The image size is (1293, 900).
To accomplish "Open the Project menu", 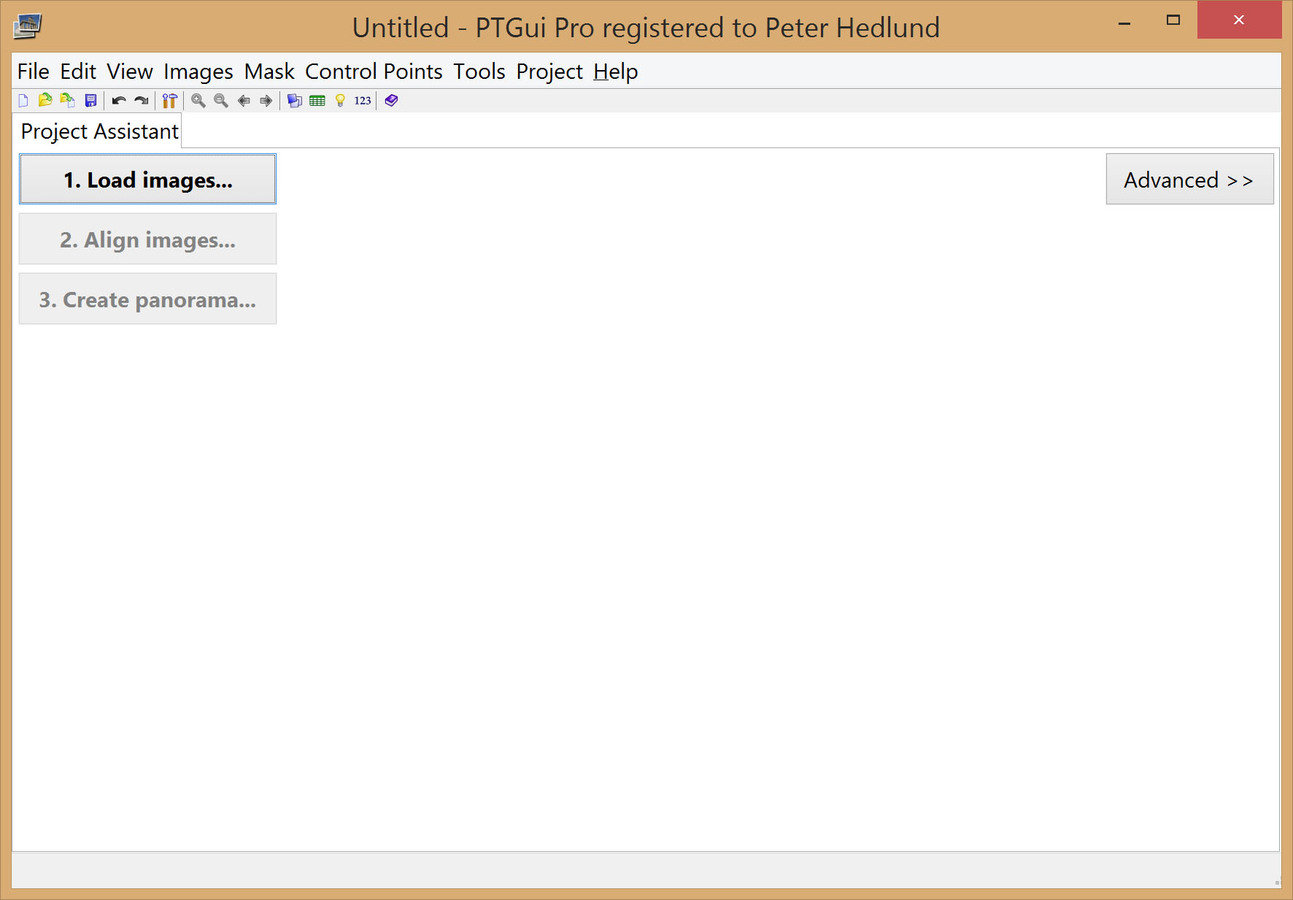I will click(549, 71).
